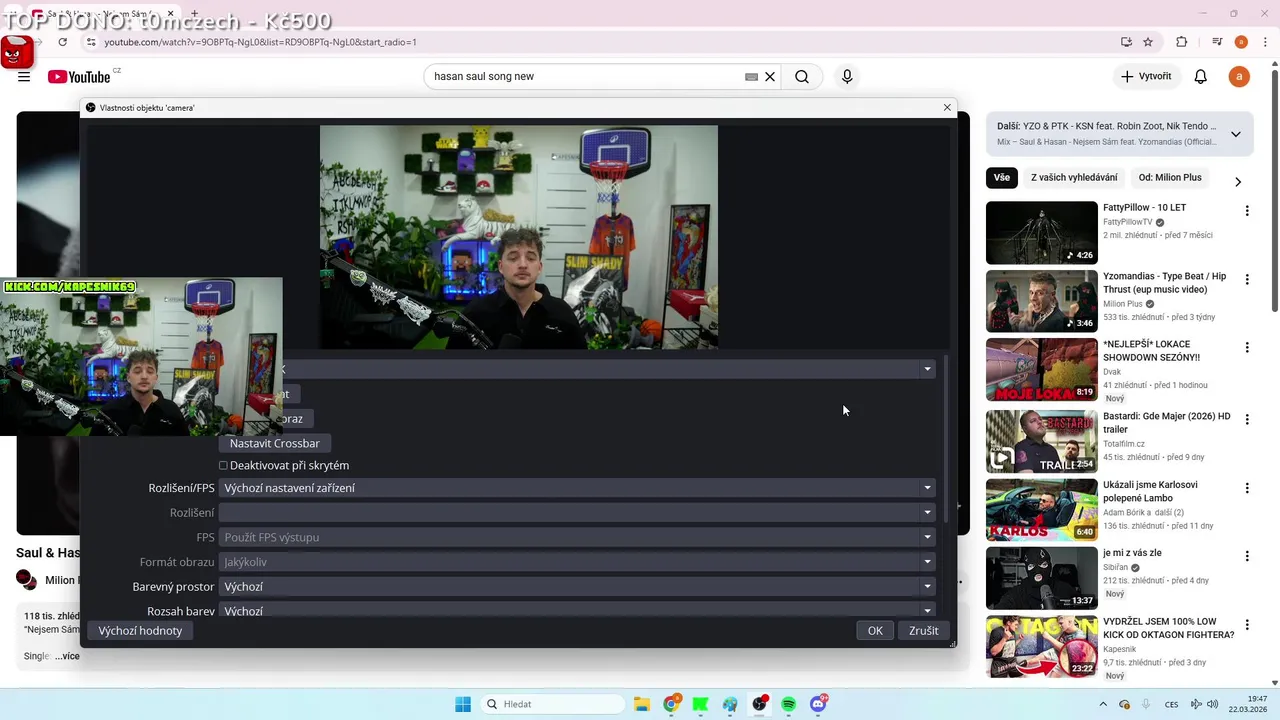Open the browser media controls icon
Viewport: 1280px width, 720px height.
coord(1217,42)
